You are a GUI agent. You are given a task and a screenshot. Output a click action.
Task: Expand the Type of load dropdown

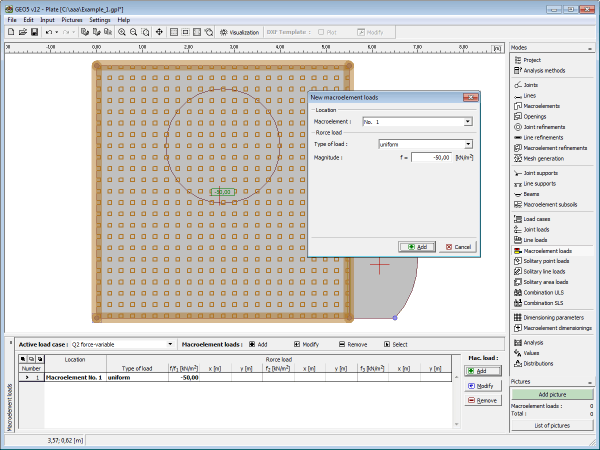(x=468, y=145)
